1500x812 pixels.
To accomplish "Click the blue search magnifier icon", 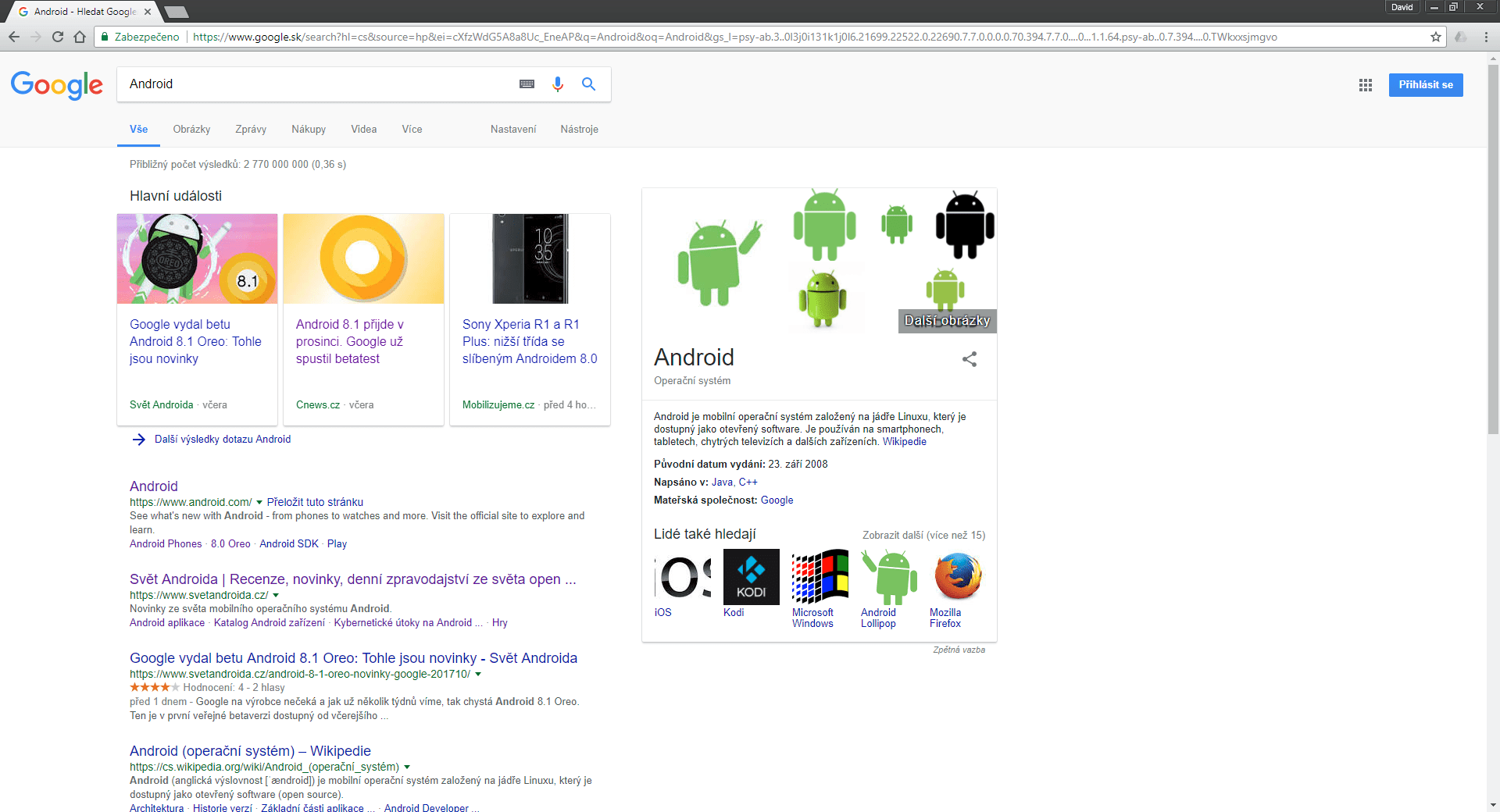I will pos(588,84).
